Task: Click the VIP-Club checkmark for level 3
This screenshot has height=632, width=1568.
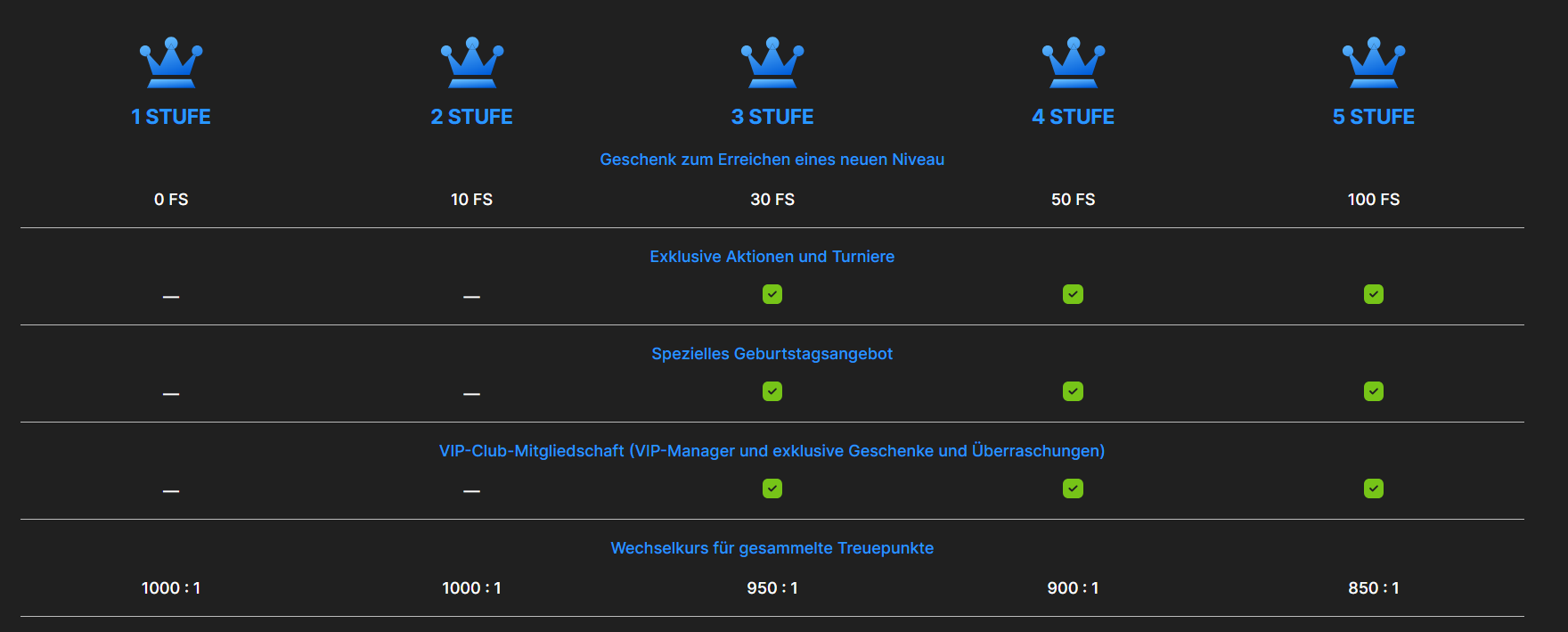Action: (x=772, y=488)
